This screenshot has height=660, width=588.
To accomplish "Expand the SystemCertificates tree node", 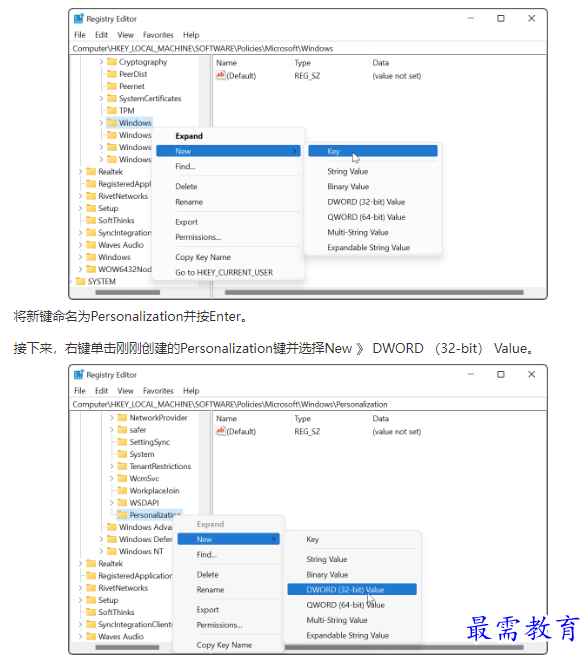I will (x=101, y=98).
